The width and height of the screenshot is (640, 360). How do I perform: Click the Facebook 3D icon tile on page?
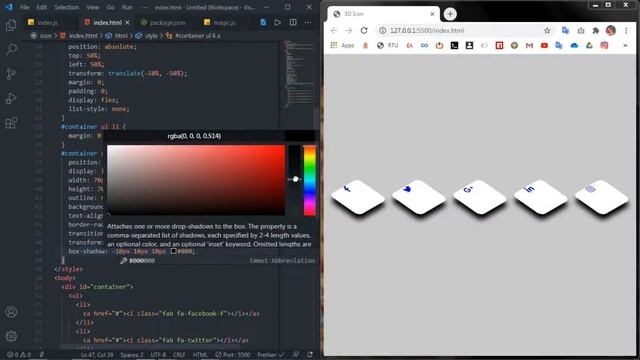358,197
